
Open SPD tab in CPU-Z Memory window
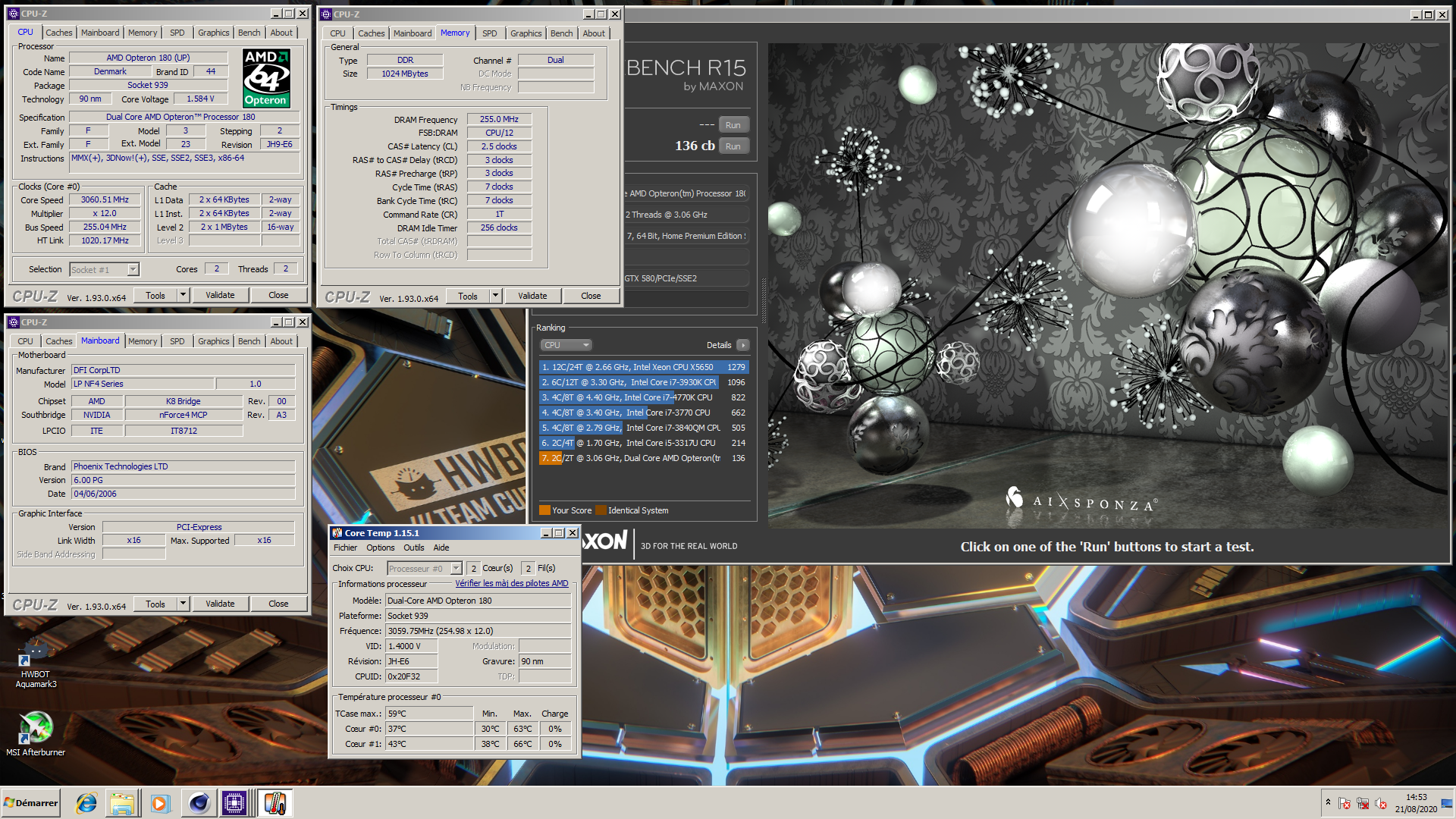tap(490, 33)
